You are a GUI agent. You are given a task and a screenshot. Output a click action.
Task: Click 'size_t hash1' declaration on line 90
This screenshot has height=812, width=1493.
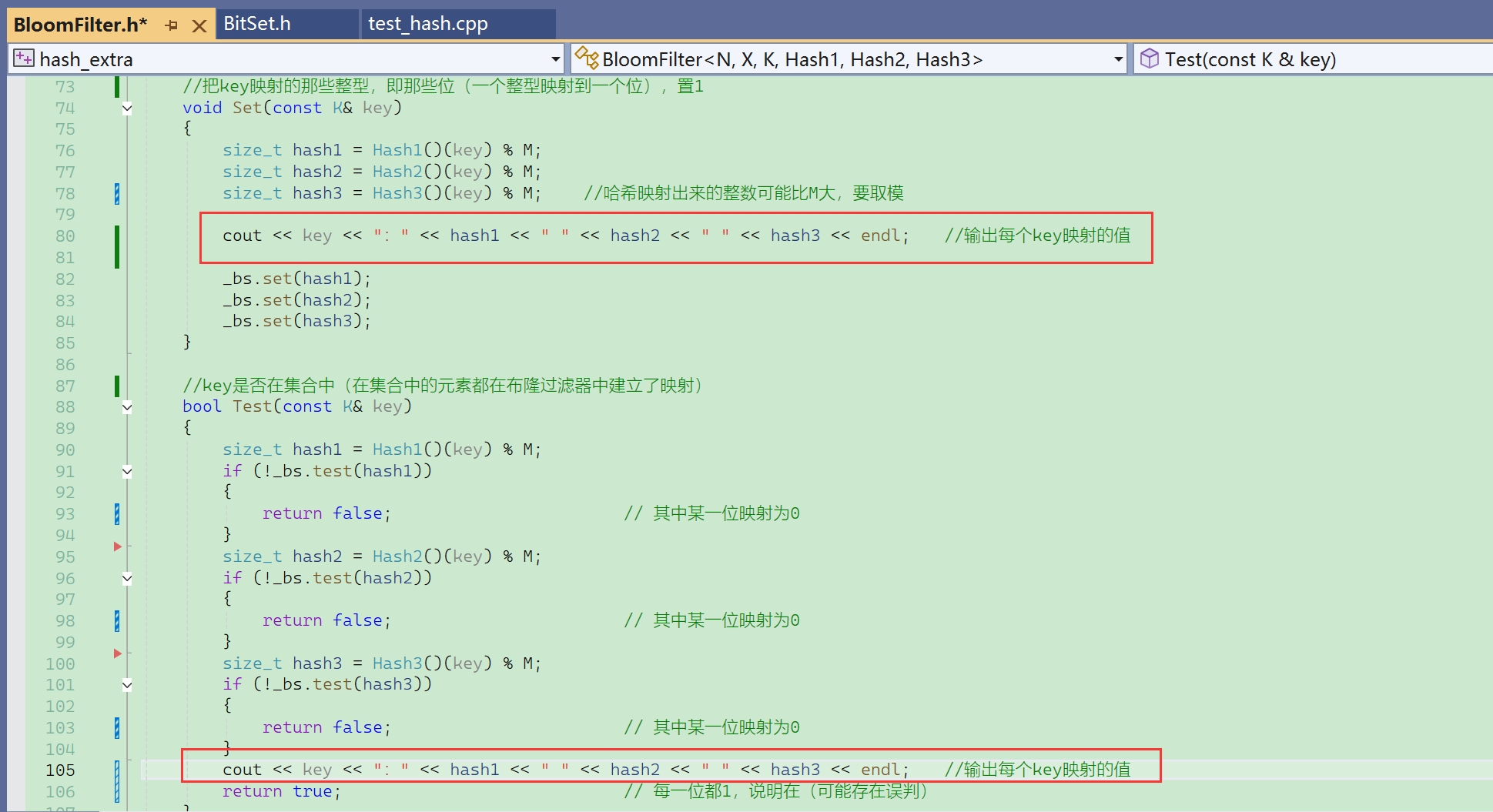tap(283, 449)
